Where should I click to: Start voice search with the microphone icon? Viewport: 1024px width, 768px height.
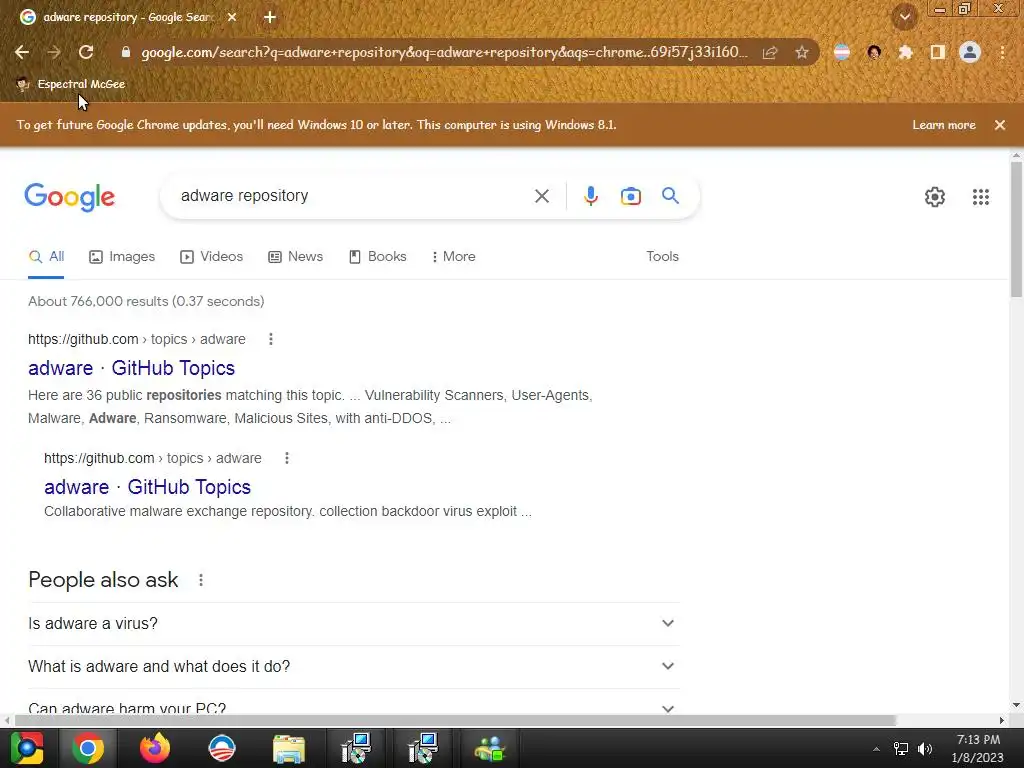(591, 196)
